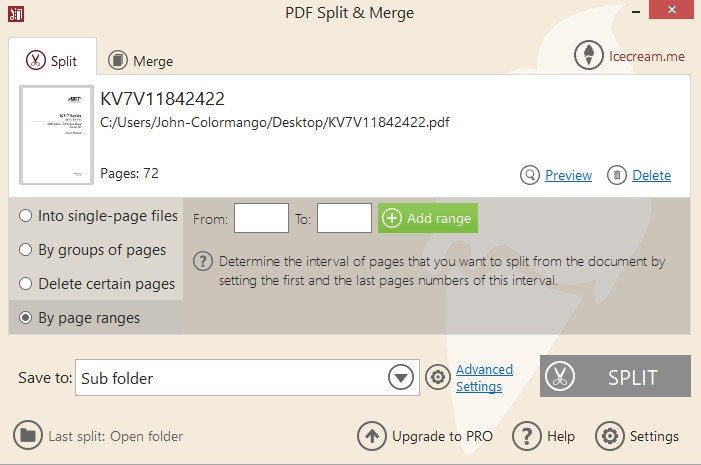Open the Preview link
This screenshot has width=701, height=465.
coord(568,175)
